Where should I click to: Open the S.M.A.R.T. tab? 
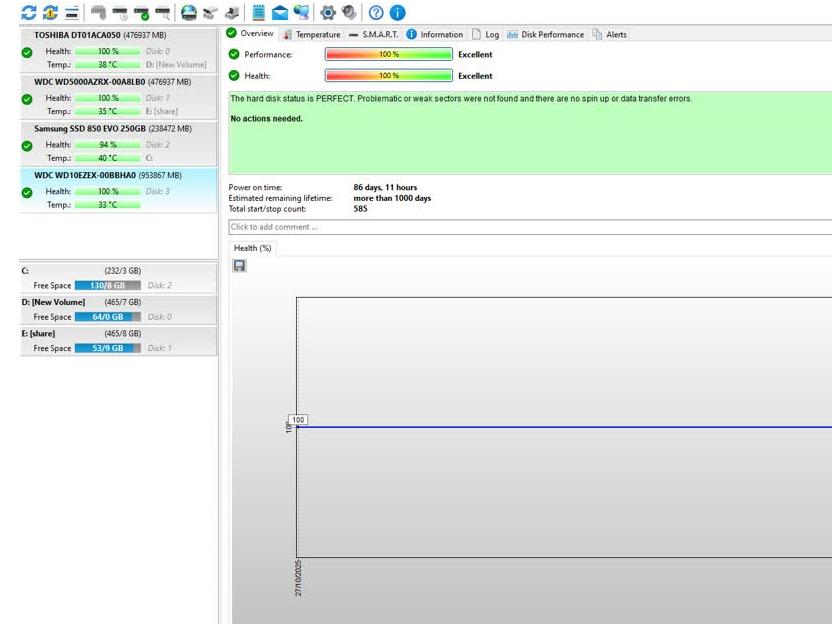(373, 34)
